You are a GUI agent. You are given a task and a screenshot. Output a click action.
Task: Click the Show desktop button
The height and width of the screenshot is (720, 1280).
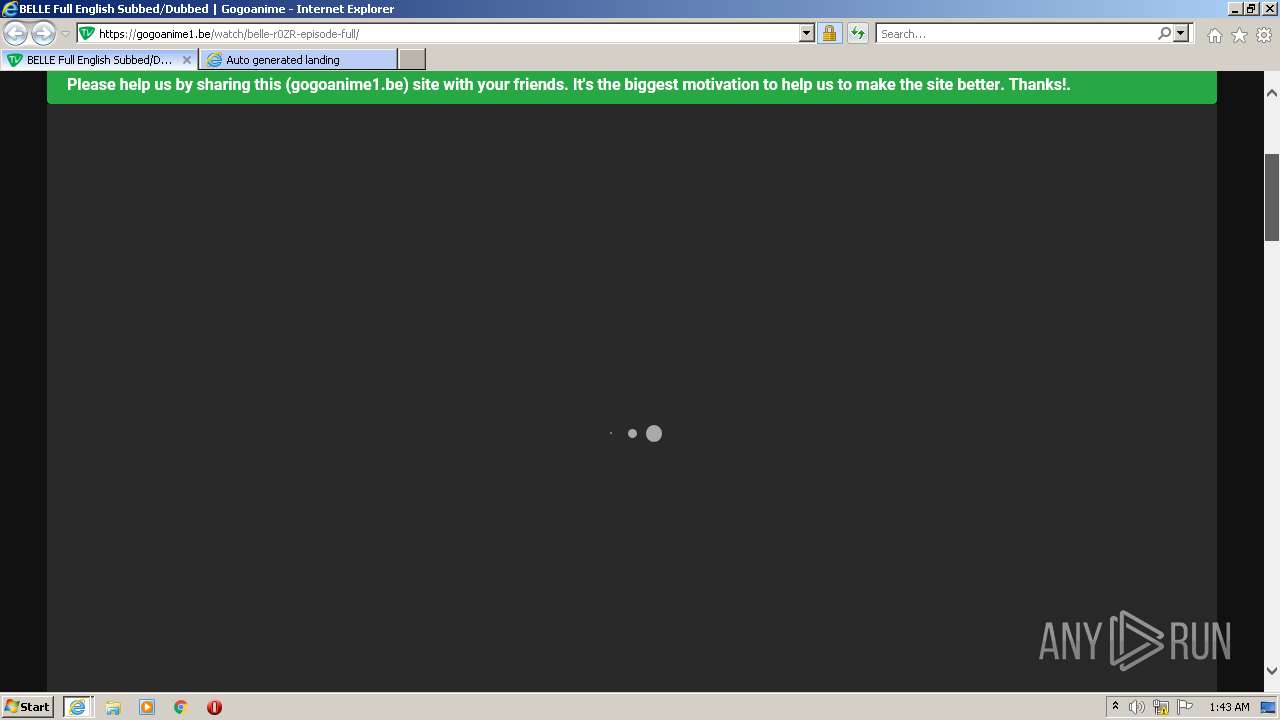click(1269, 707)
